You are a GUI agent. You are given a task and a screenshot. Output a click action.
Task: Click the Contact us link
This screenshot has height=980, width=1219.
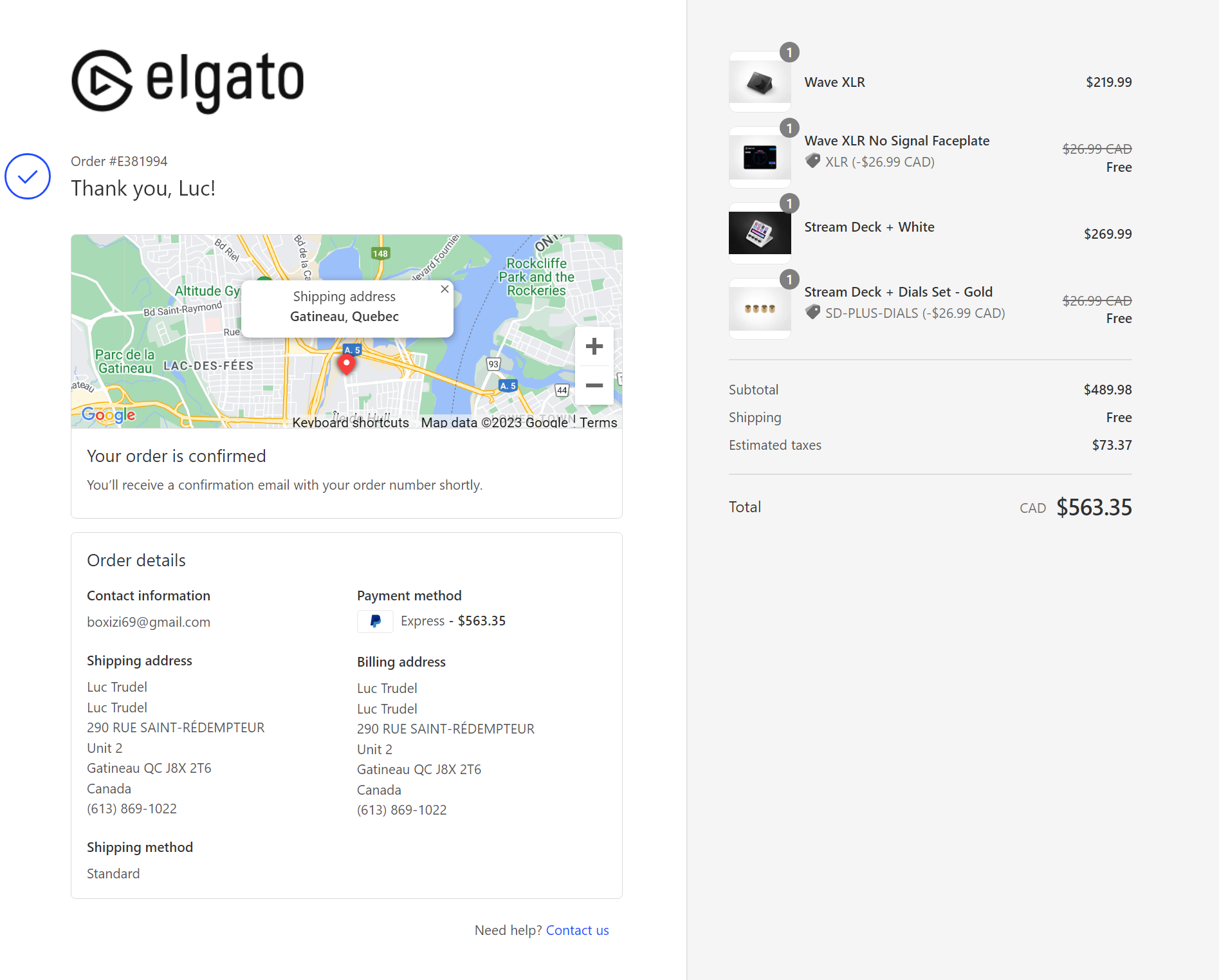coord(577,930)
